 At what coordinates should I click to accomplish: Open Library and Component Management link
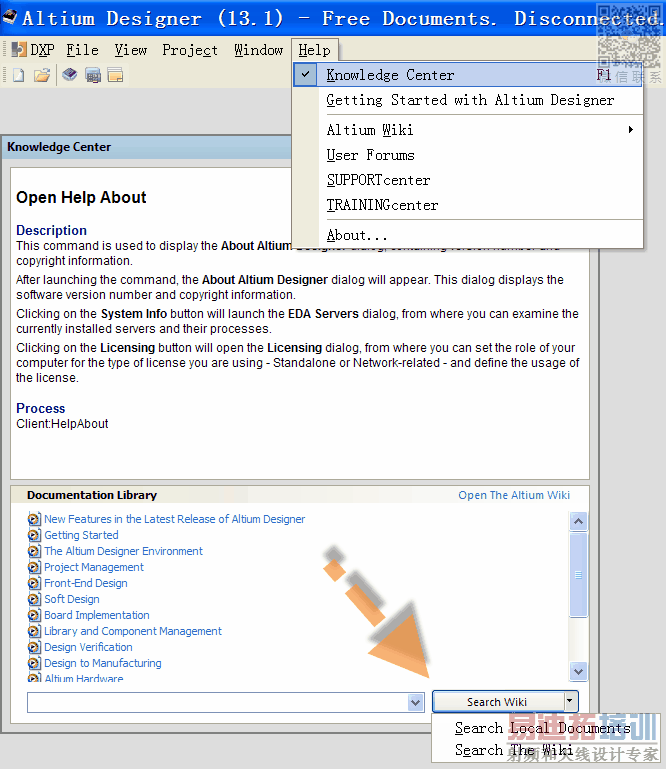click(133, 631)
